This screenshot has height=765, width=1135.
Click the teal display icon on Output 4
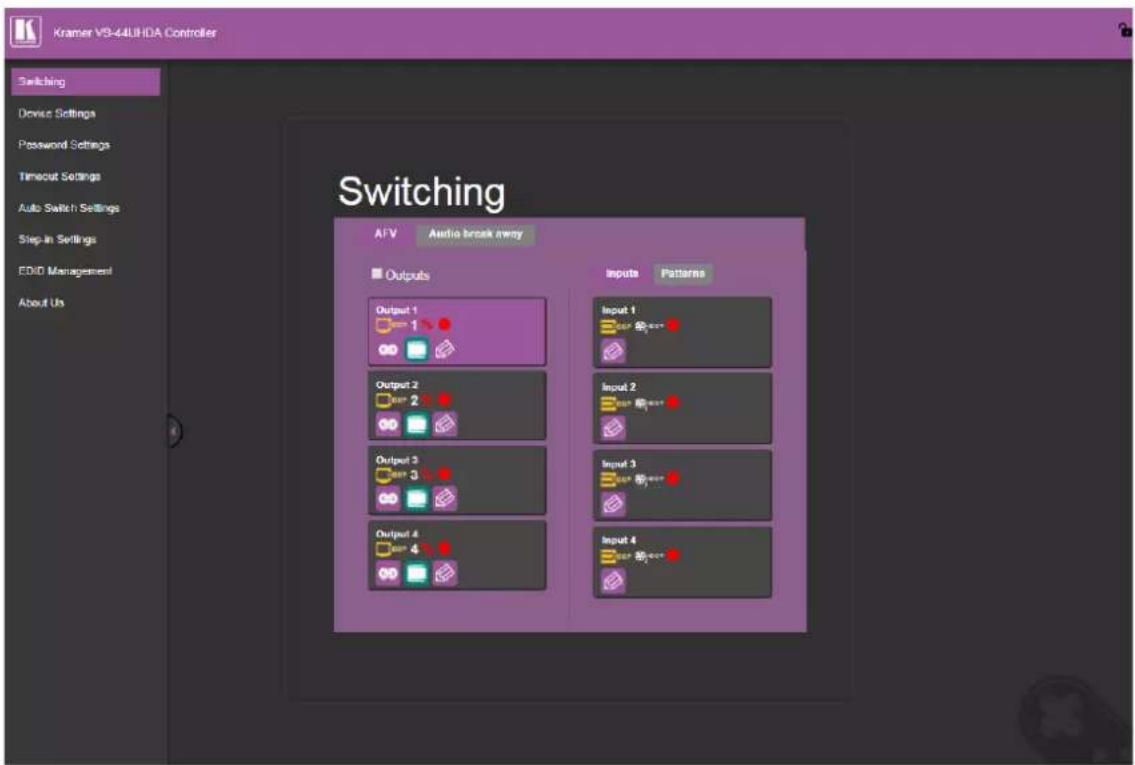(416, 574)
